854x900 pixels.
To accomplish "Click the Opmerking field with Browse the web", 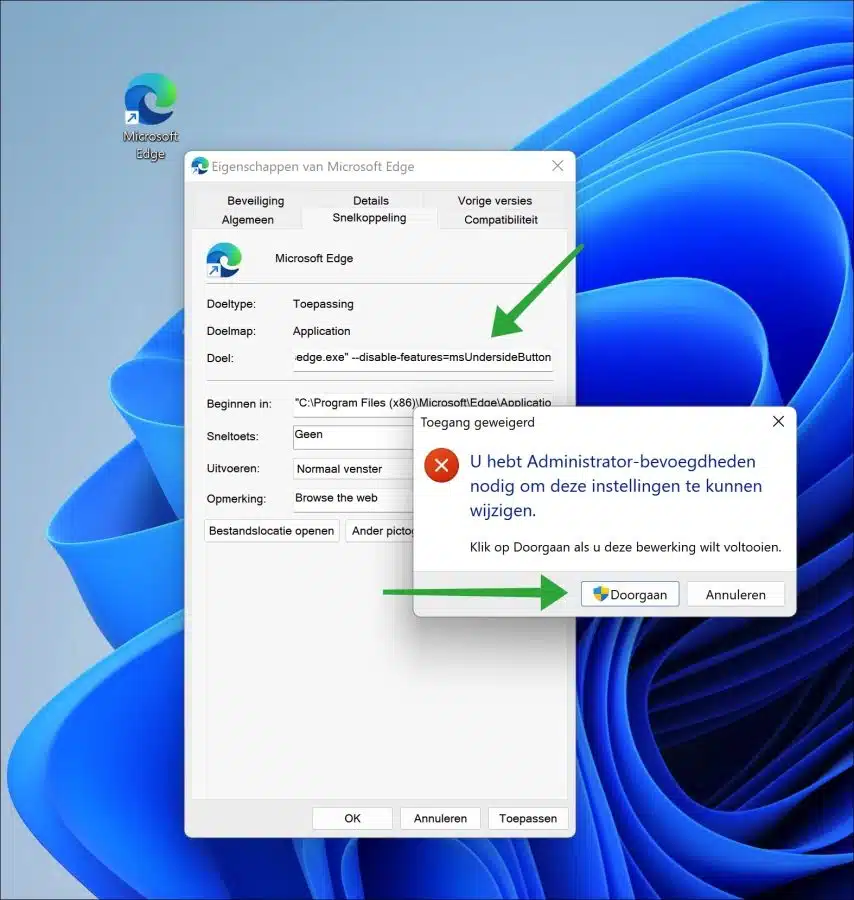I will (353, 498).
